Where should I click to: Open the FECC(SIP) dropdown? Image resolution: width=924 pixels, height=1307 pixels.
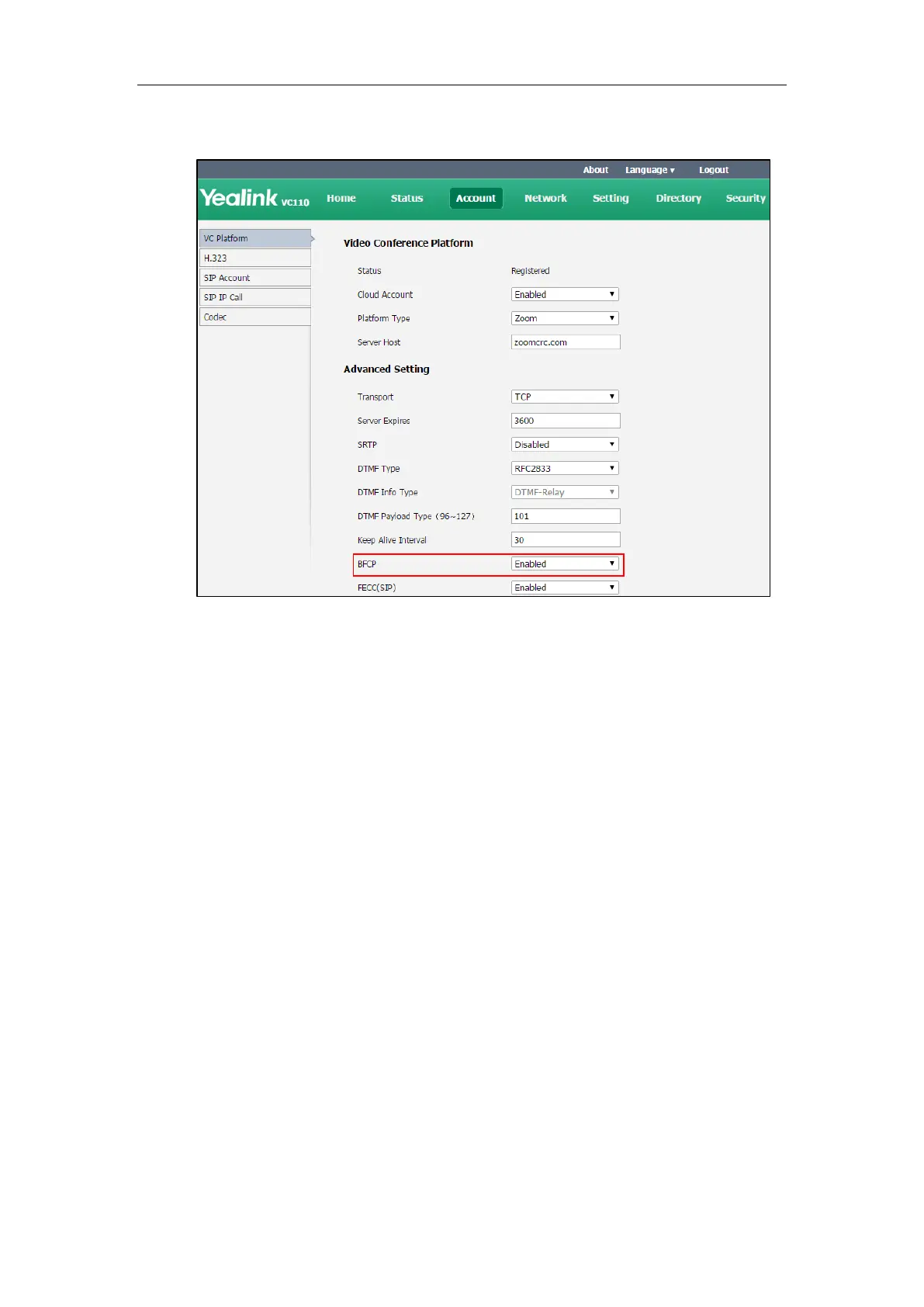click(565, 588)
